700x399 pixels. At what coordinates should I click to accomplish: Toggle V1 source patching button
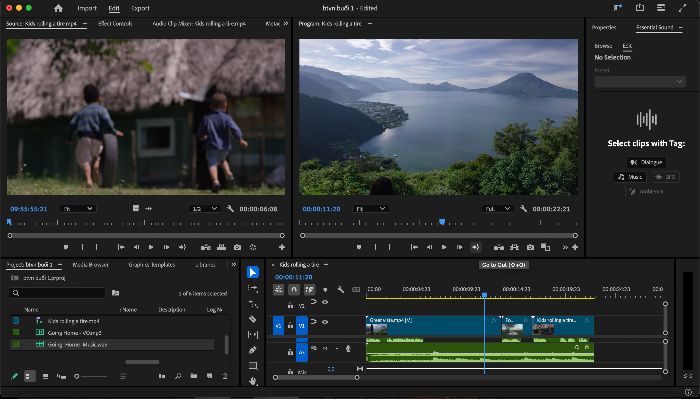click(278, 325)
